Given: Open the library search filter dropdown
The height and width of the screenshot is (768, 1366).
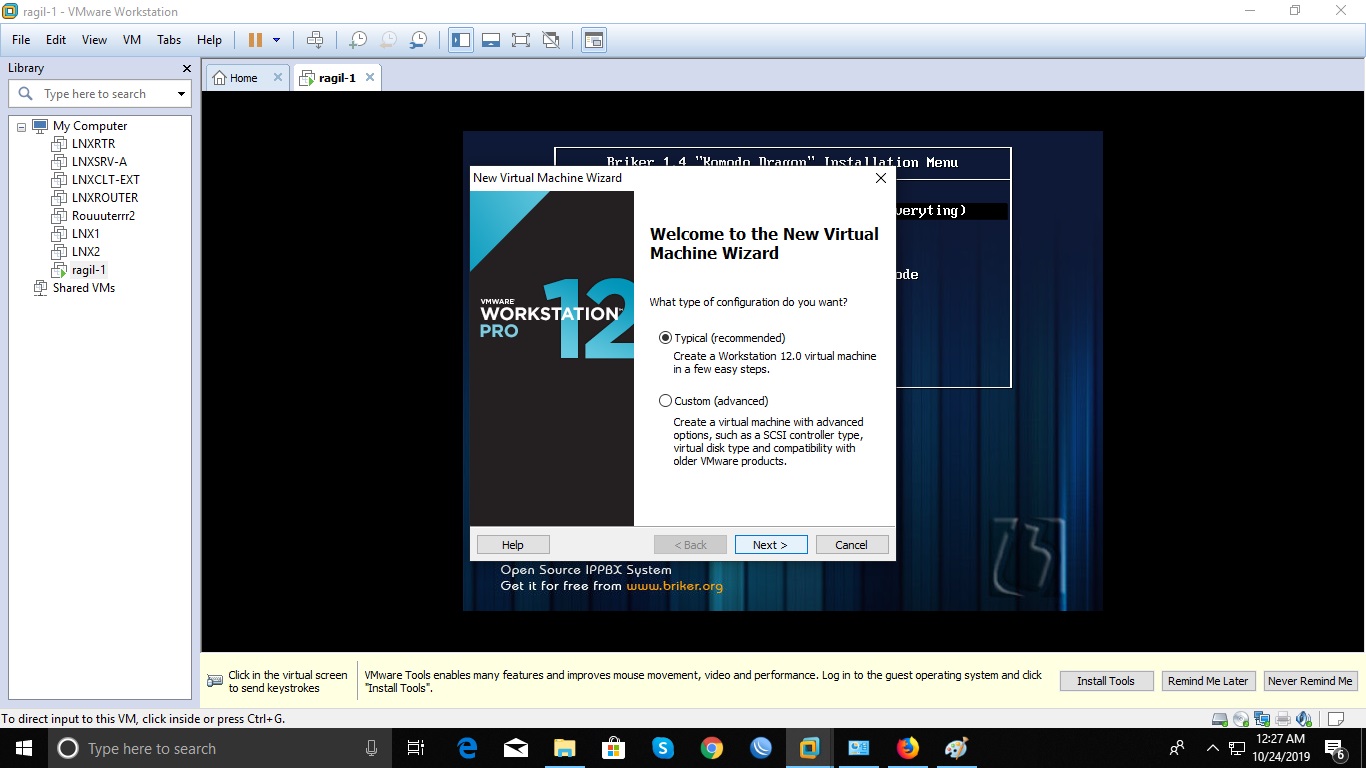Looking at the screenshot, I should tap(180, 93).
